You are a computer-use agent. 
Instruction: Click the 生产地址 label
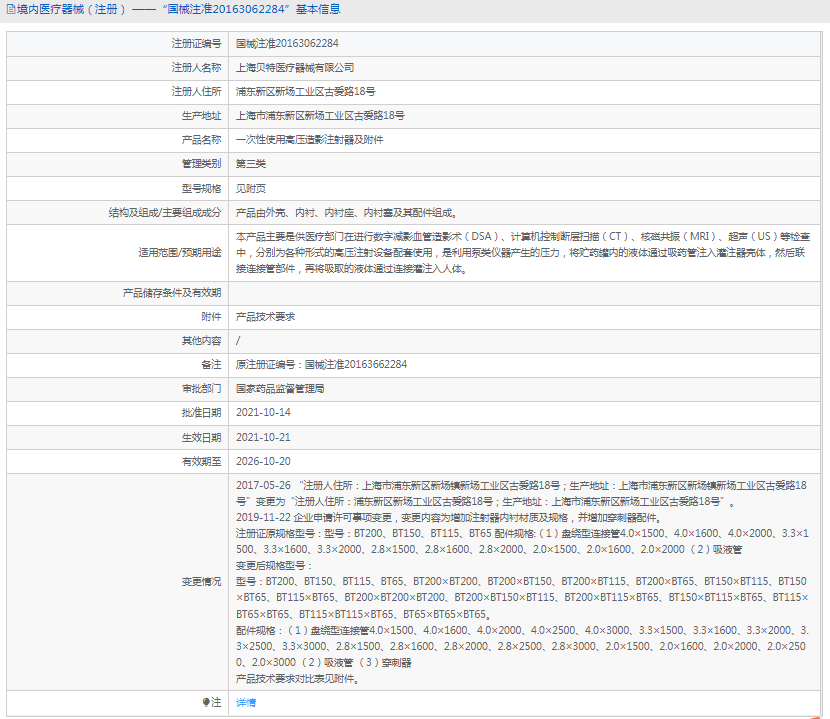point(201,115)
